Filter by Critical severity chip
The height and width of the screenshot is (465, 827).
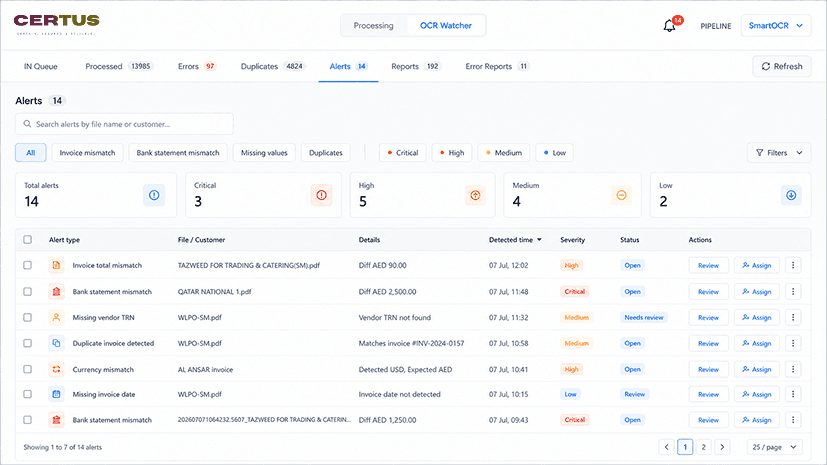[402, 153]
